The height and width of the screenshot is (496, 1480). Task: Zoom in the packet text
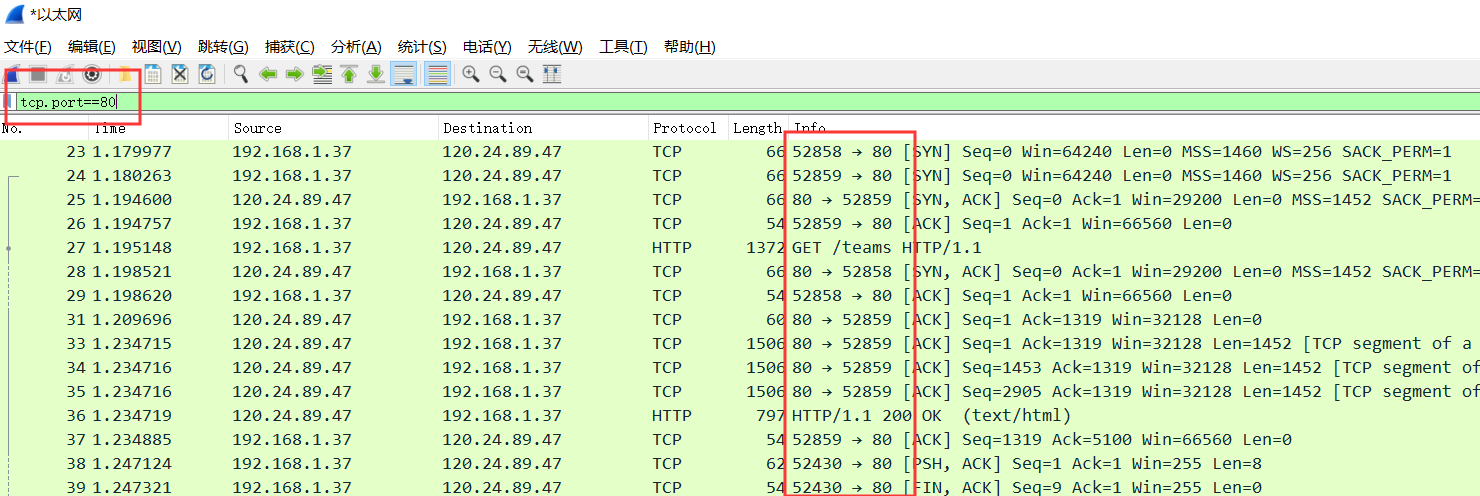pyautogui.click(x=471, y=74)
